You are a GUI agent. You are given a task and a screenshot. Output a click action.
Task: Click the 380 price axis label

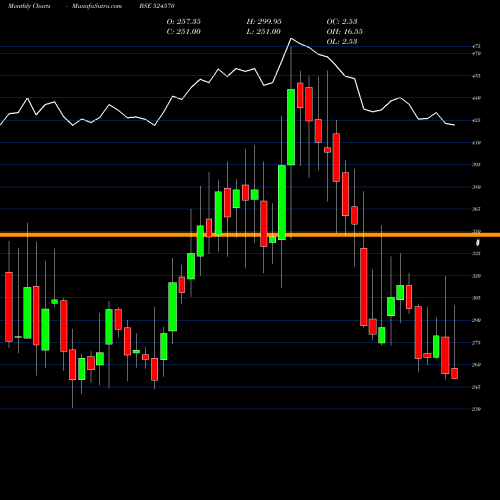click(x=476, y=187)
